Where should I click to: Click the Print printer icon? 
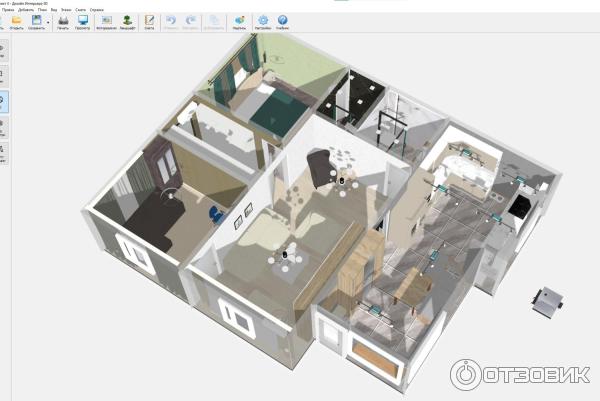pyautogui.click(x=63, y=23)
